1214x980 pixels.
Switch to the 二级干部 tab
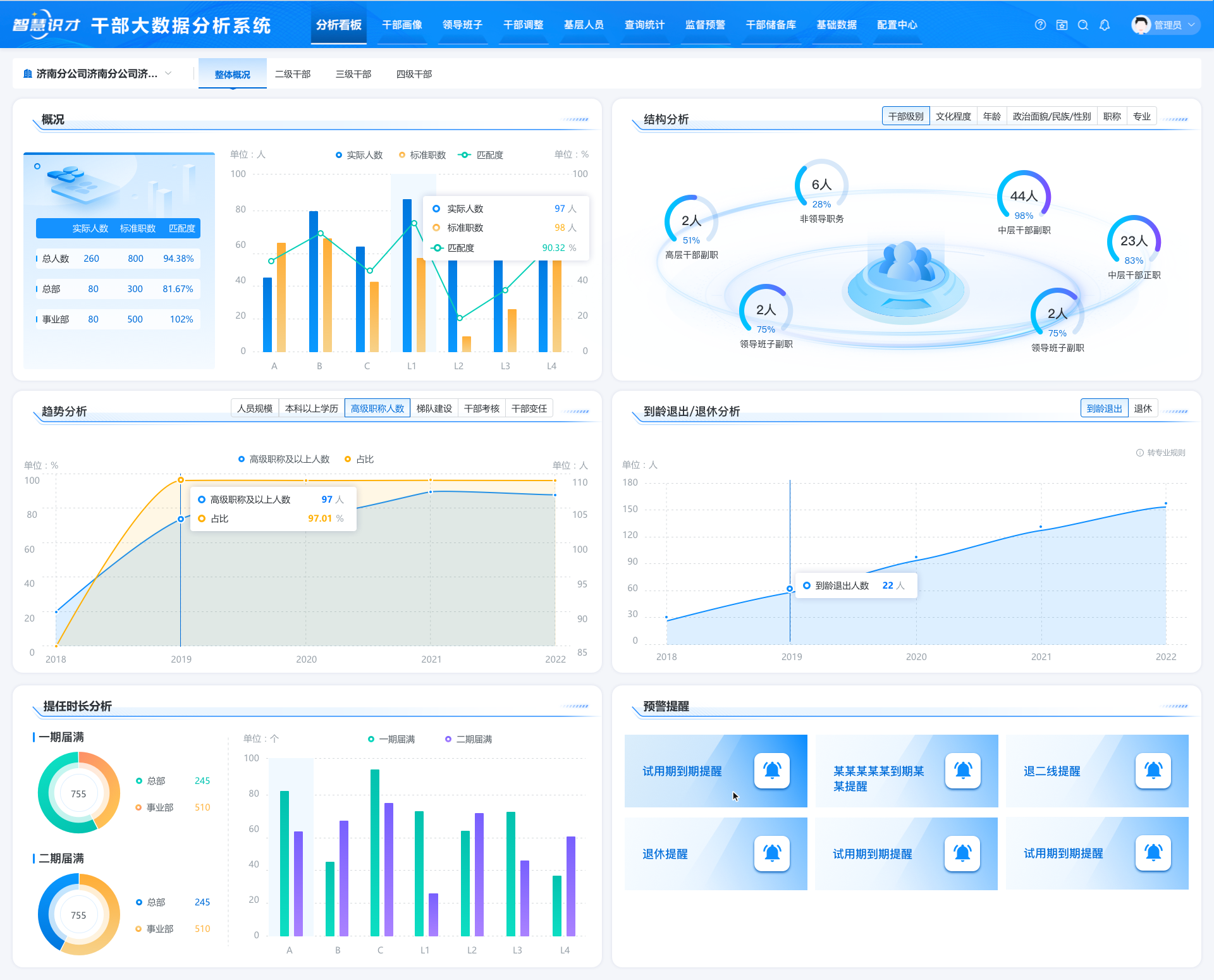point(293,74)
